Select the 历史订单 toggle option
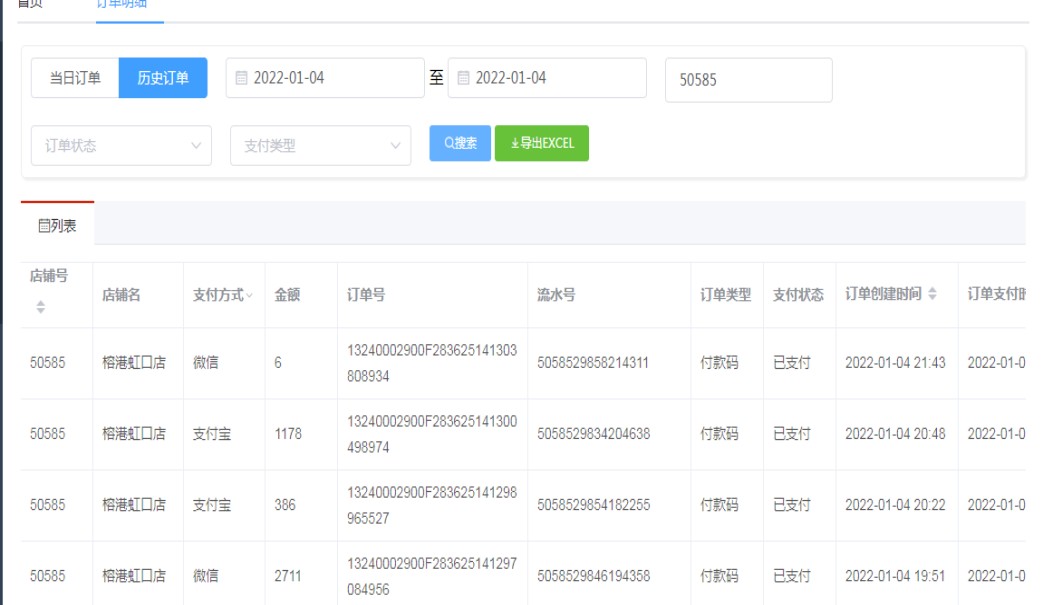Image resolution: width=1043 pixels, height=605 pixels. point(163,78)
